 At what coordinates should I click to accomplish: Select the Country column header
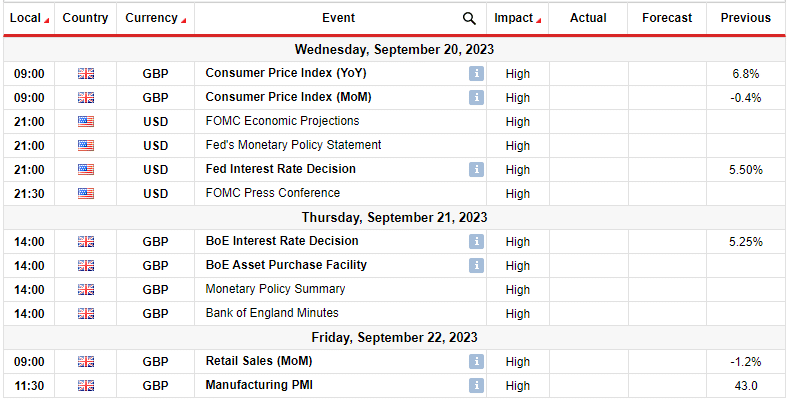(85, 18)
